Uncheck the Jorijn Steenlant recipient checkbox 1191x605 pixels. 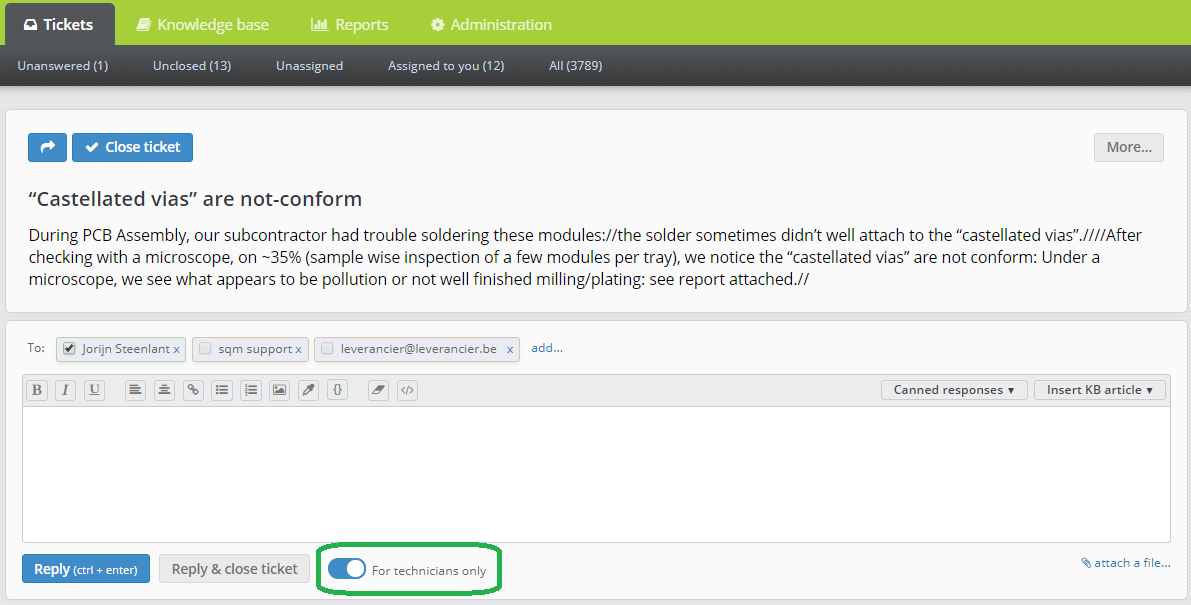(x=69, y=349)
